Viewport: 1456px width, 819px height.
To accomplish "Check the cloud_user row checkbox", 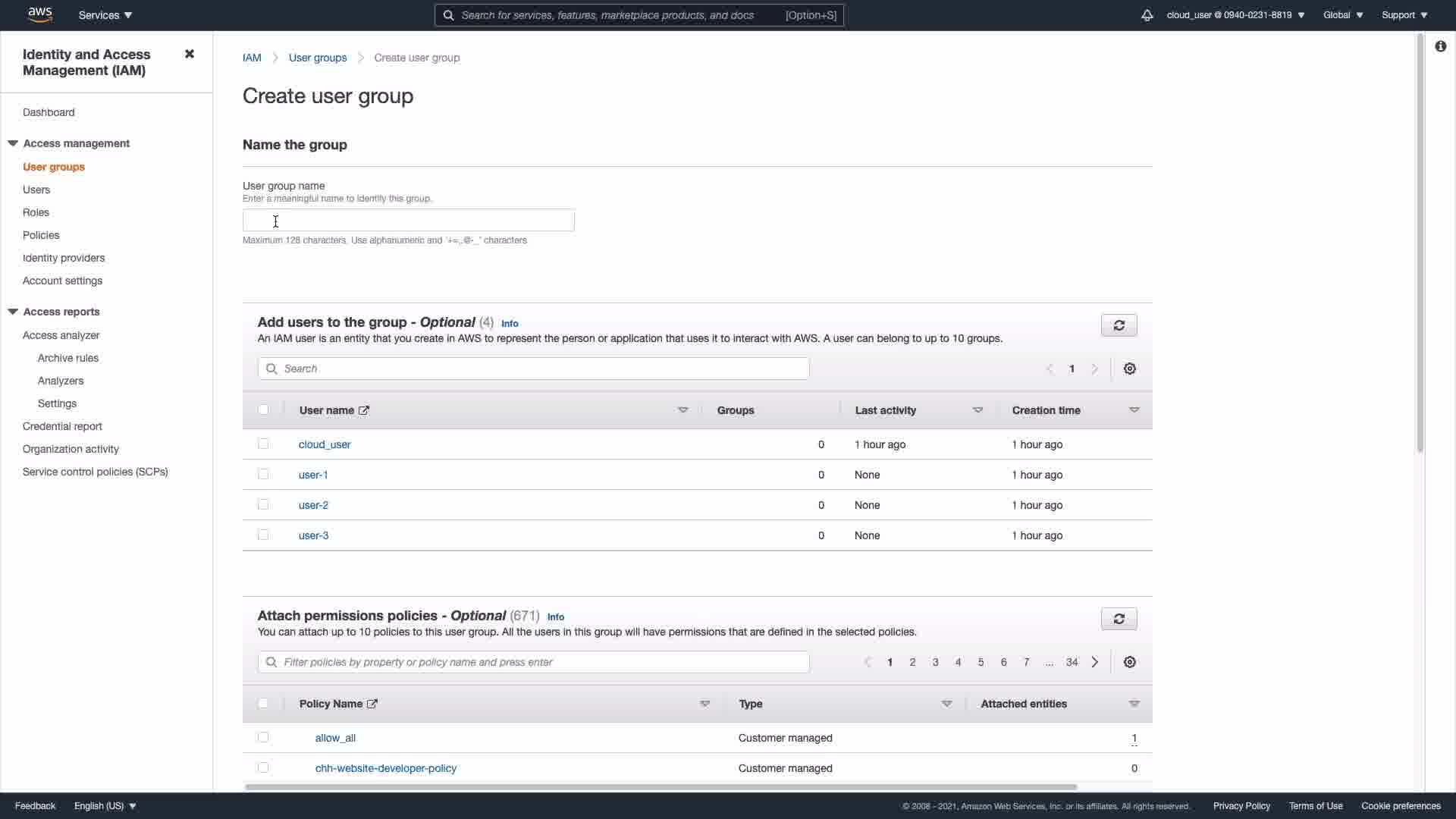I will pyautogui.click(x=263, y=444).
